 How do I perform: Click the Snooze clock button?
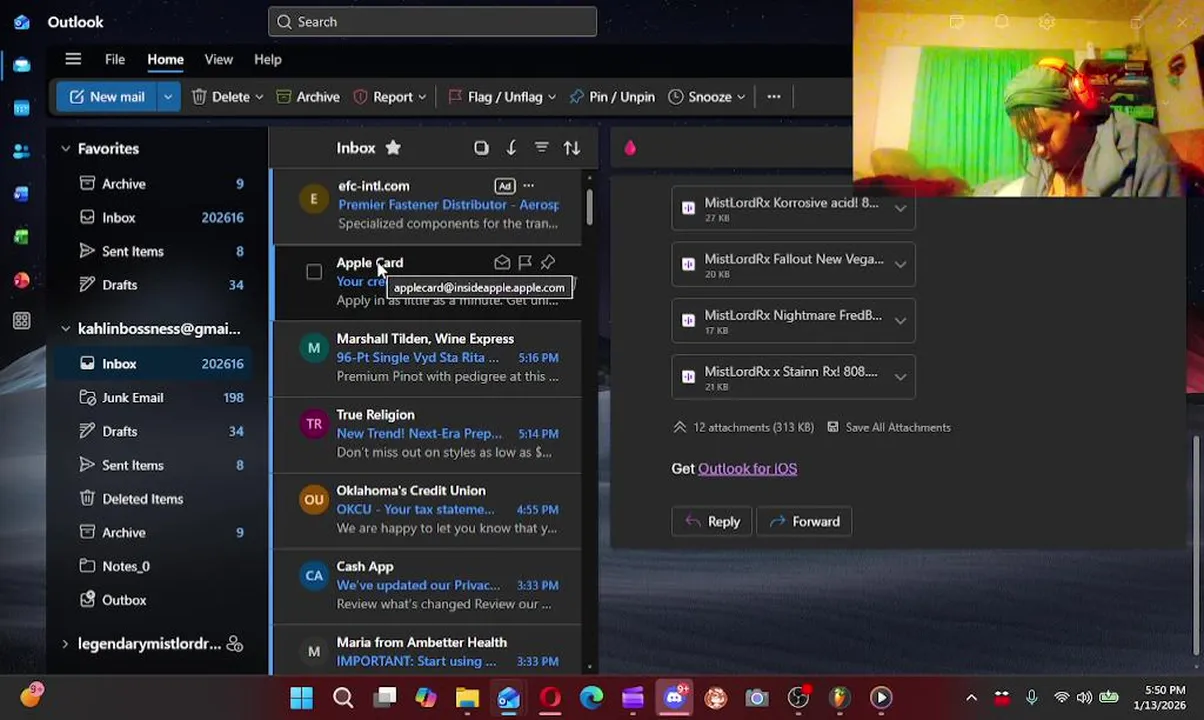[x=700, y=97]
